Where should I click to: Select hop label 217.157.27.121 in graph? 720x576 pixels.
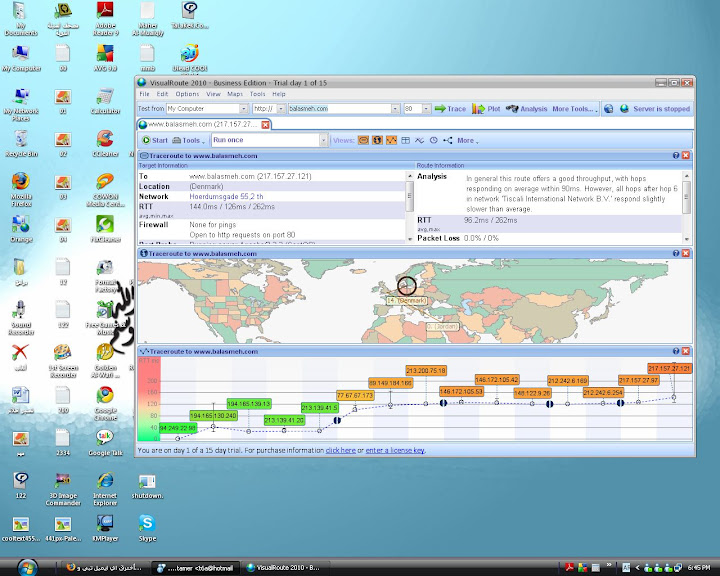(669, 368)
